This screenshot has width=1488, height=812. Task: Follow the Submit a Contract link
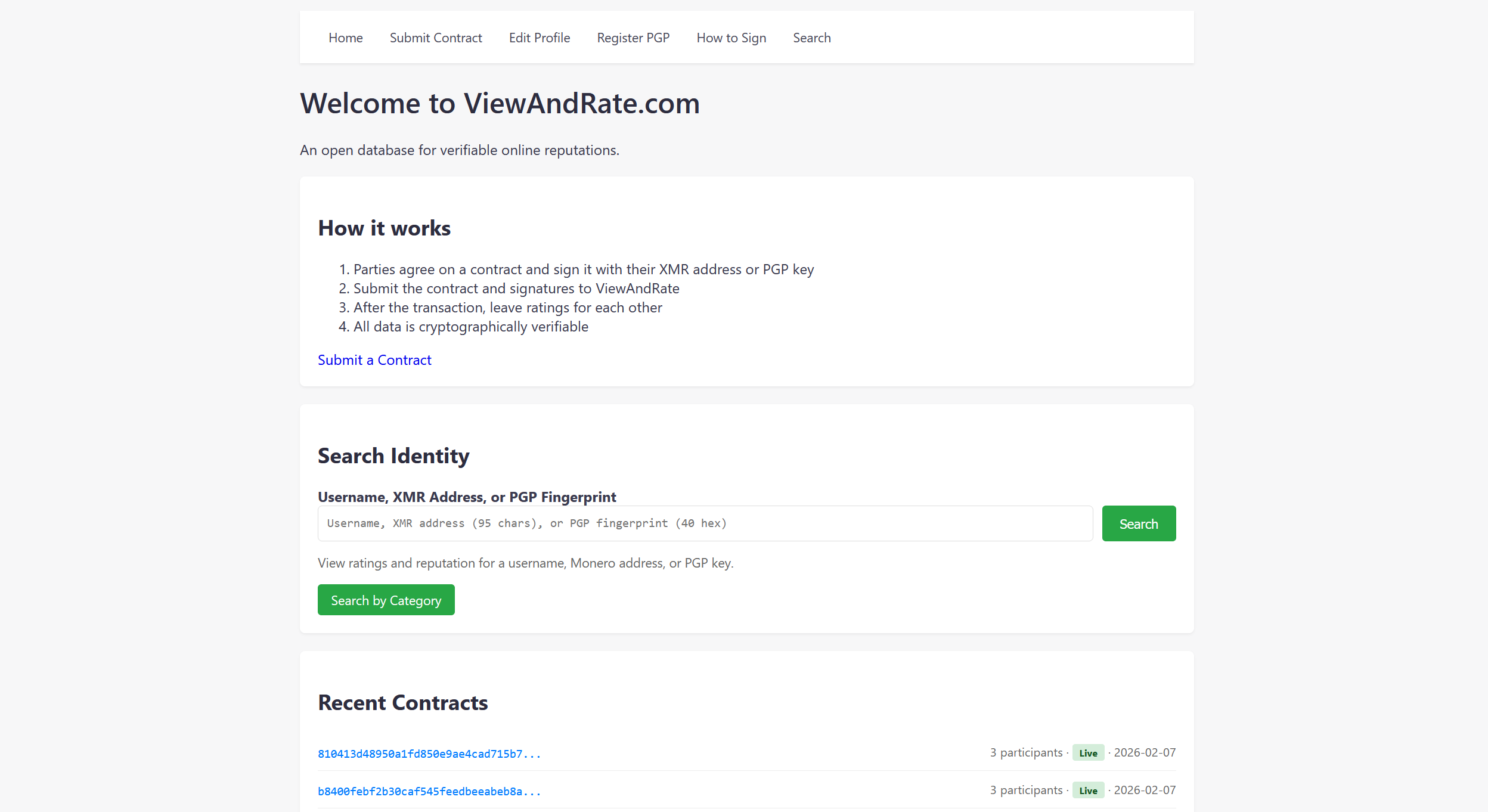(x=374, y=360)
